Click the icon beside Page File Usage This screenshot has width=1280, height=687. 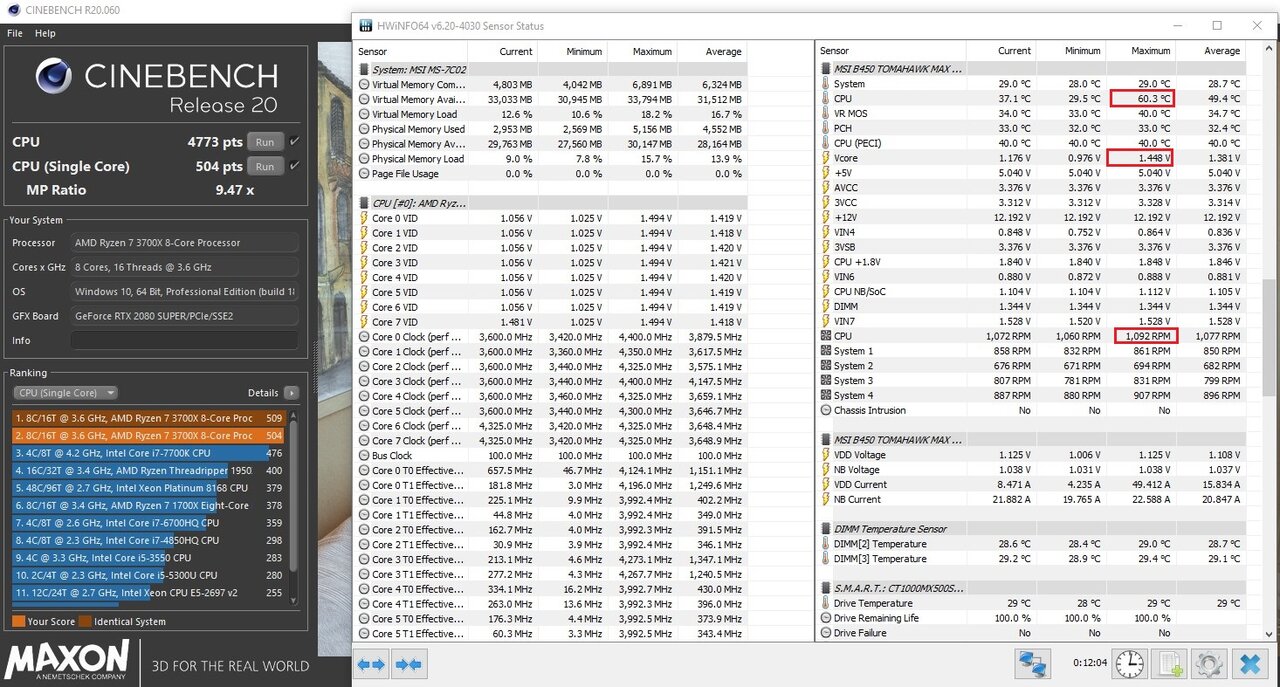click(364, 173)
